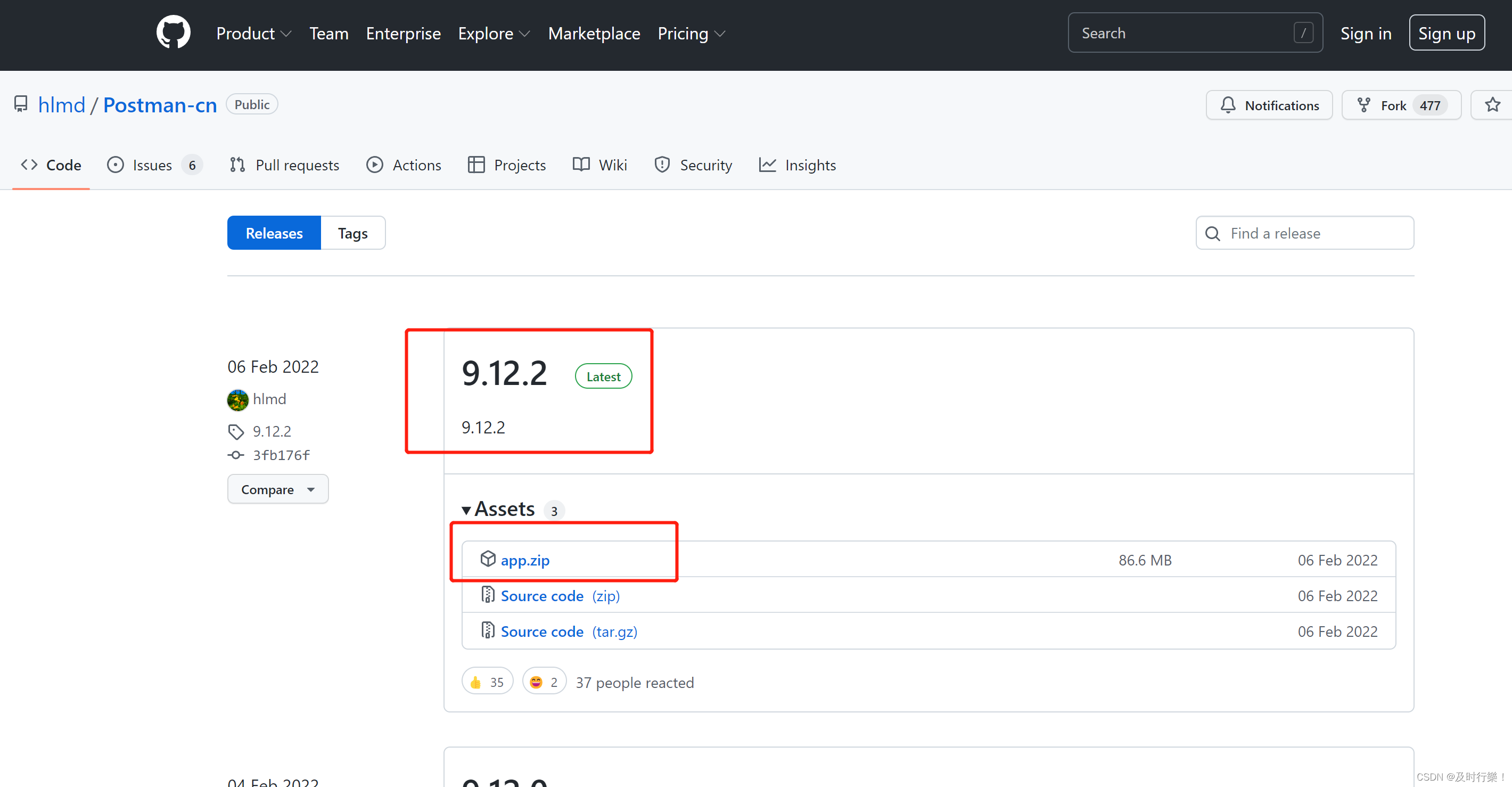Switch to the Code tab
The width and height of the screenshot is (1512, 787).
[x=51, y=165]
